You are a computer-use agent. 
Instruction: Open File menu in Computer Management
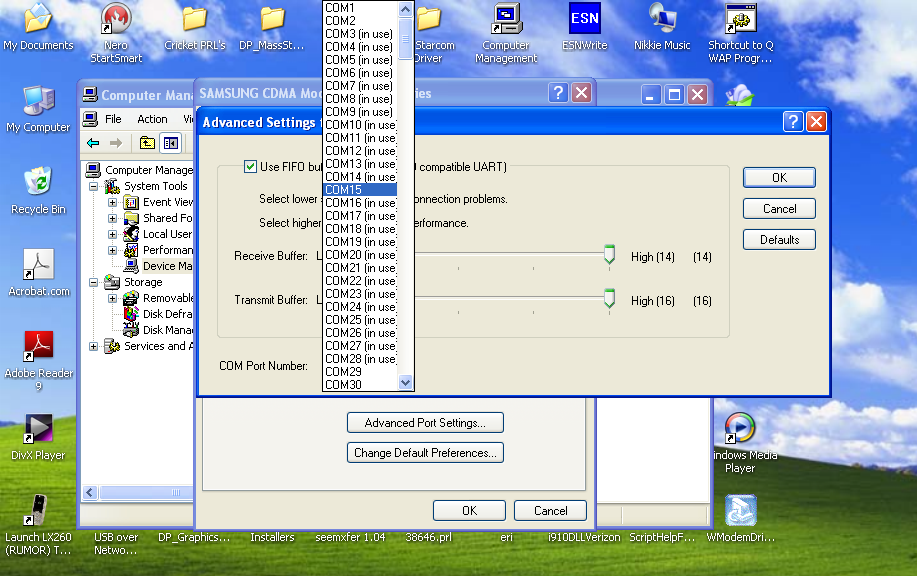pyautogui.click(x=113, y=119)
